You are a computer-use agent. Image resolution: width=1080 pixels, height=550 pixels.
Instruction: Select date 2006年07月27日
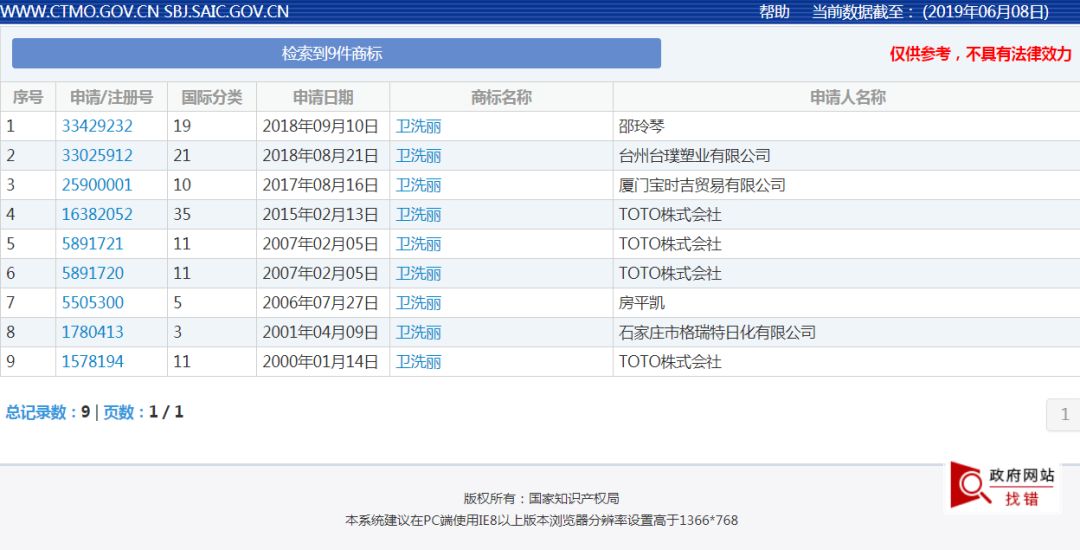coord(320,303)
